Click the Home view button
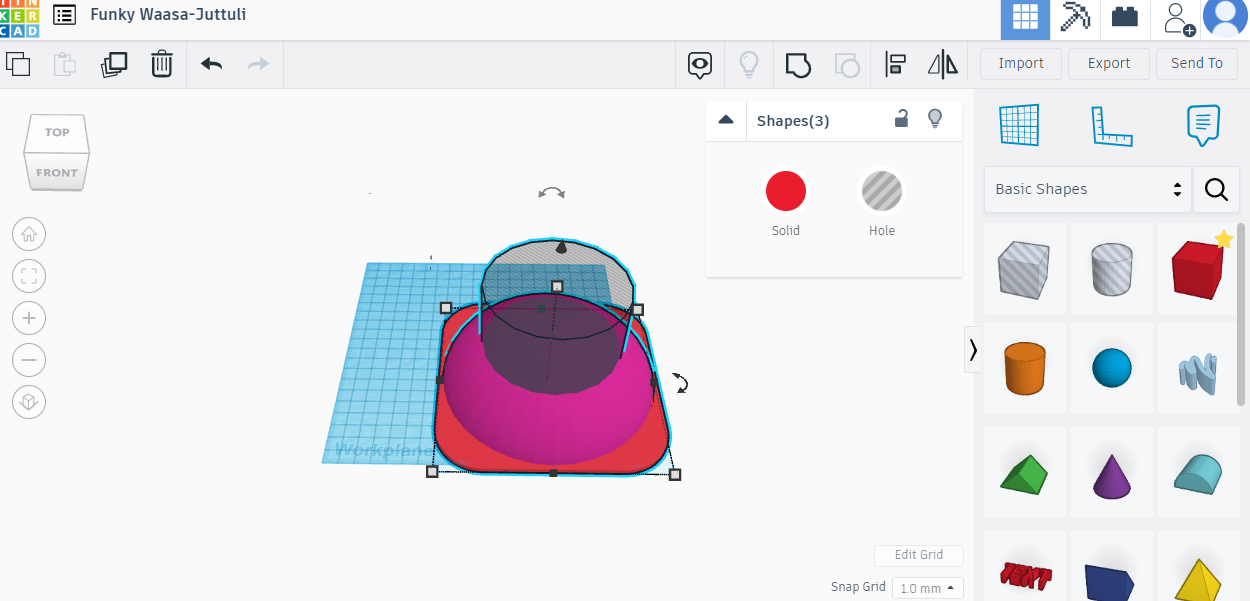The height and width of the screenshot is (601, 1250). coord(29,235)
